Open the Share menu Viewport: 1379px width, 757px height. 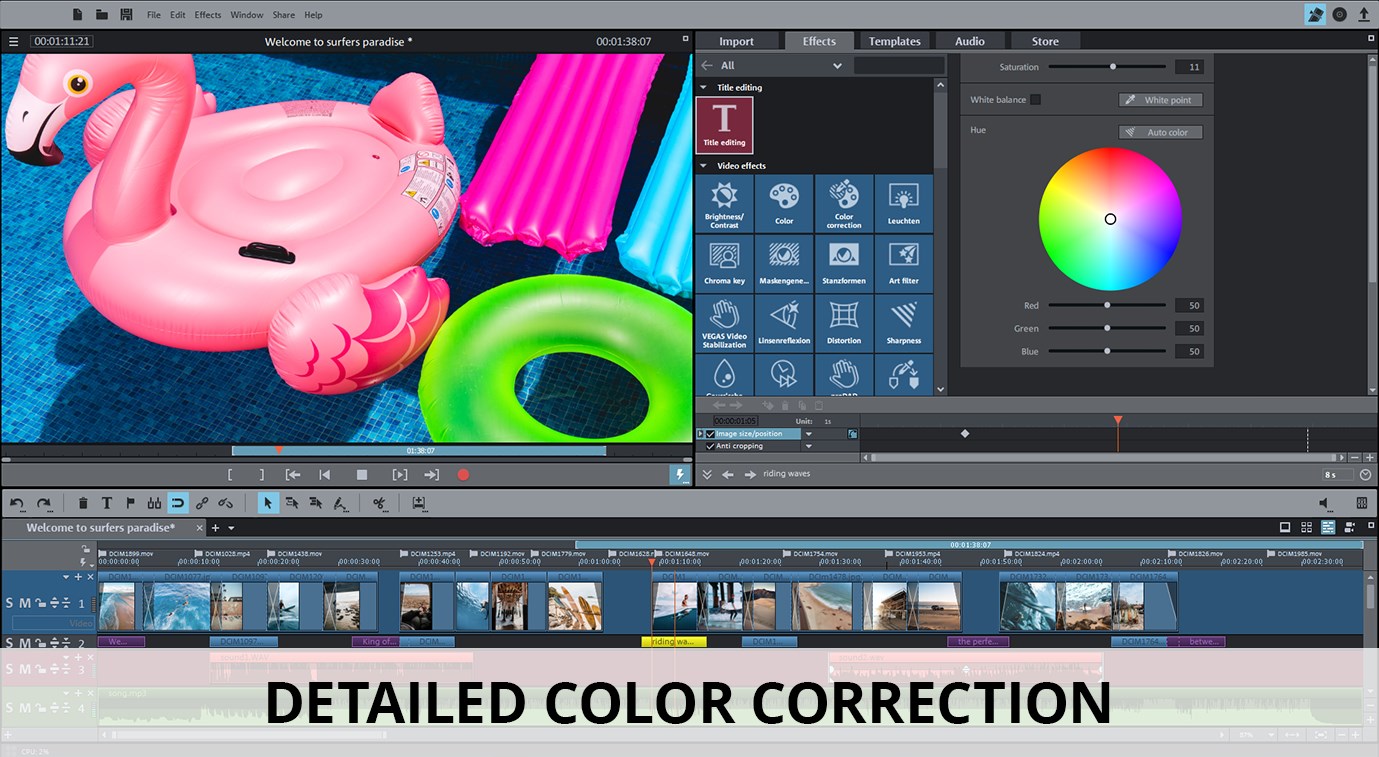click(x=283, y=14)
